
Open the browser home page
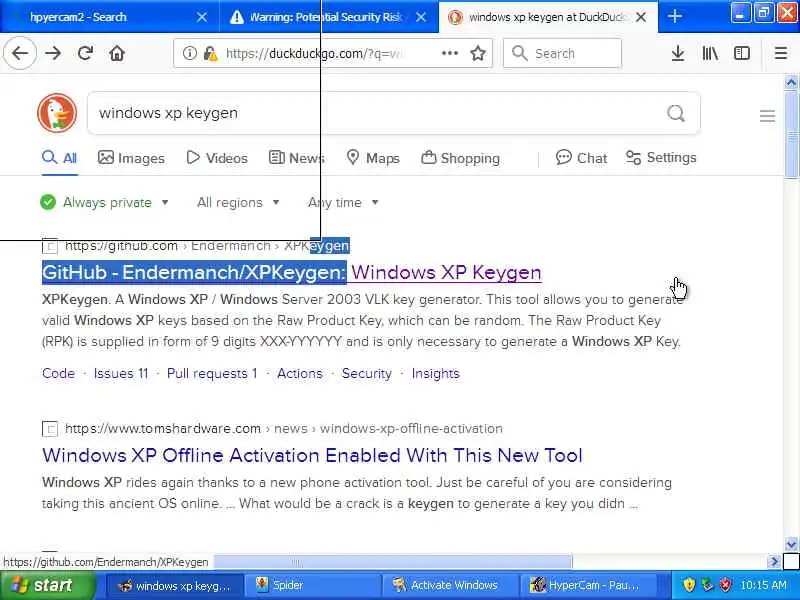117,53
